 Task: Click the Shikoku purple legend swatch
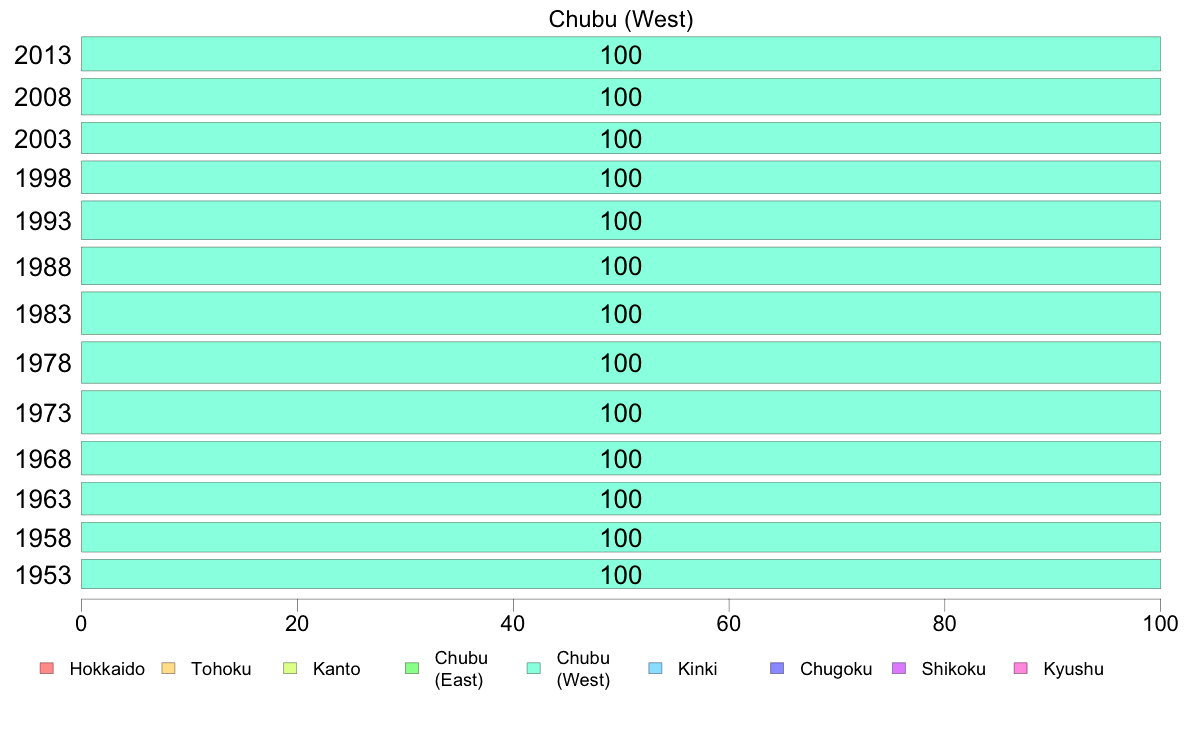tap(899, 668)
